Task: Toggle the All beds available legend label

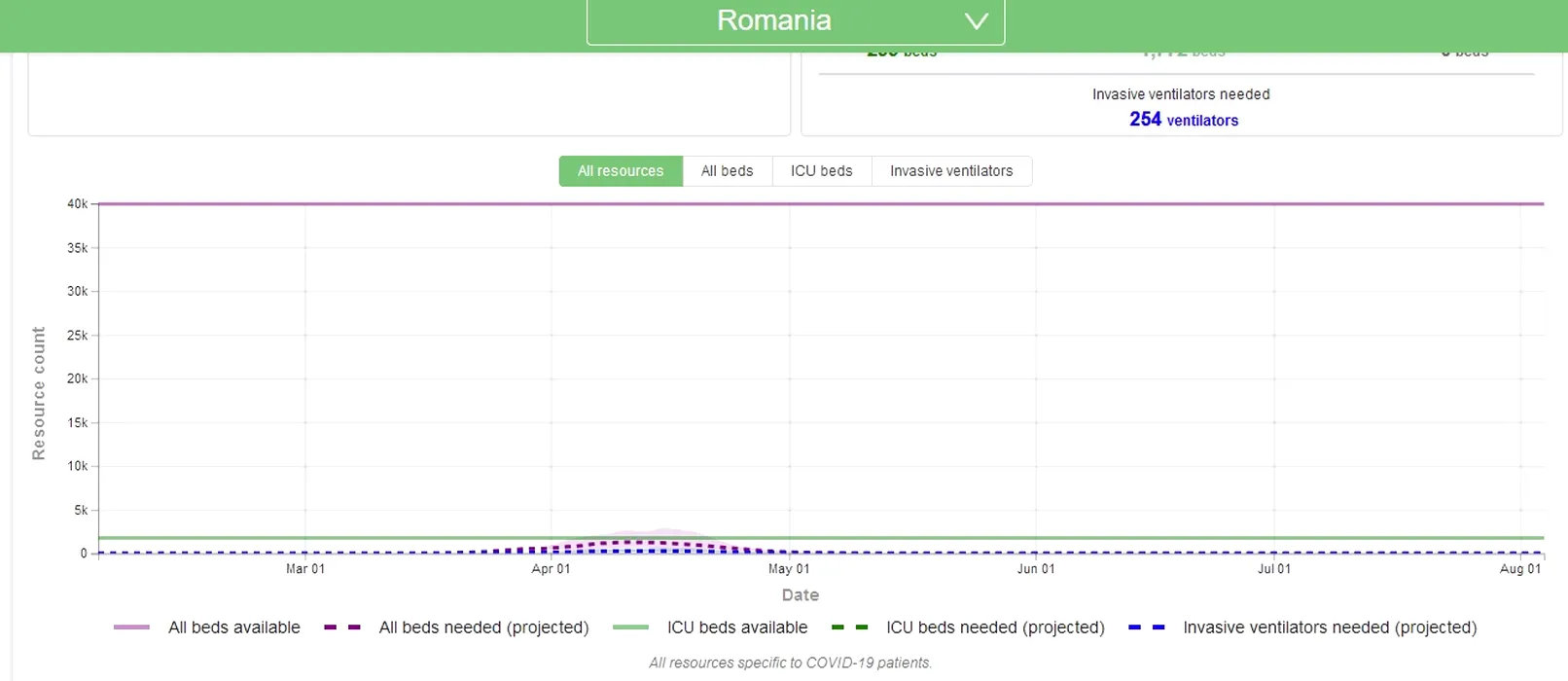Action: 233,627
